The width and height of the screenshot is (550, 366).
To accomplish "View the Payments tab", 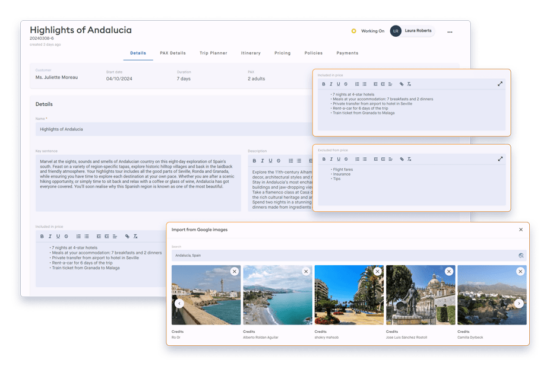I will (x=347, y=53).
